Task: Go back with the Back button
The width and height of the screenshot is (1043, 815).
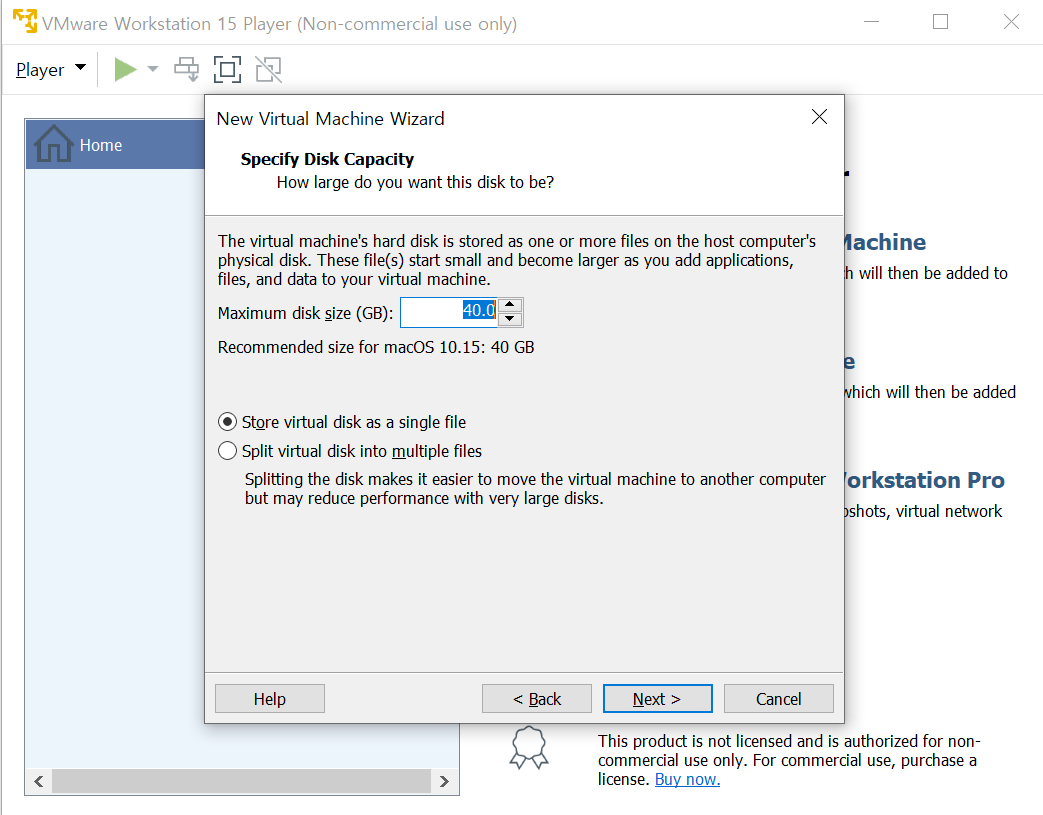Action: 537,699
